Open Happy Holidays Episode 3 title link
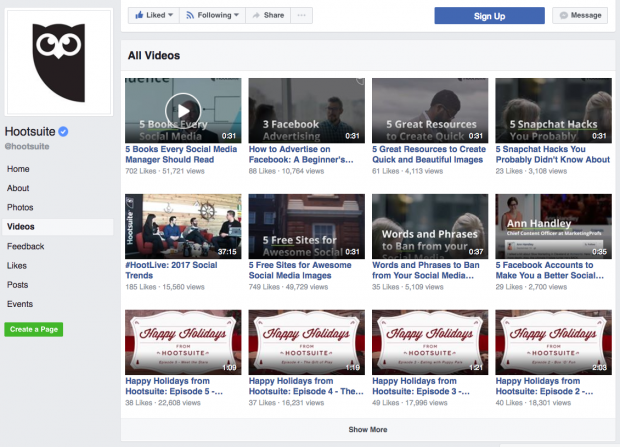 (x=421, y=386)
